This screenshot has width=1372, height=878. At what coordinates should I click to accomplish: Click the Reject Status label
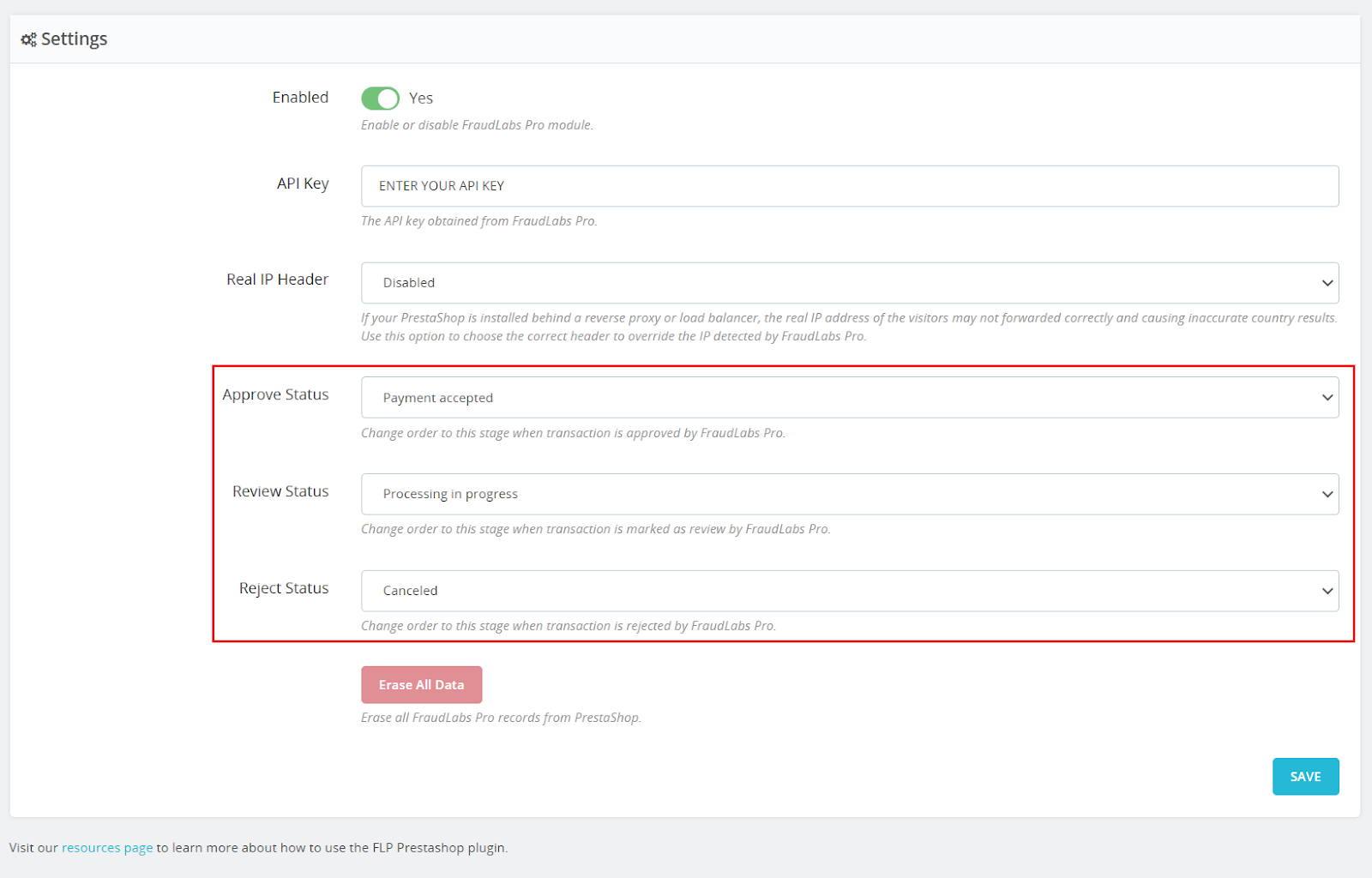pyautogui.click(x=284, y=588)
